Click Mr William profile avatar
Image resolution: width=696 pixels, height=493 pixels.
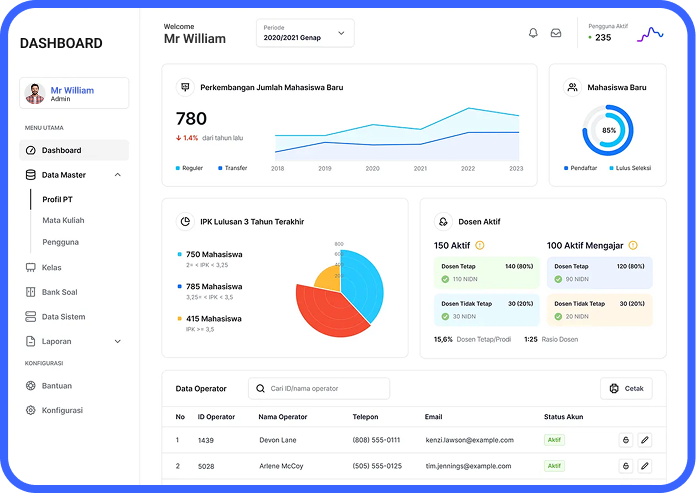(x=35, y=93)
